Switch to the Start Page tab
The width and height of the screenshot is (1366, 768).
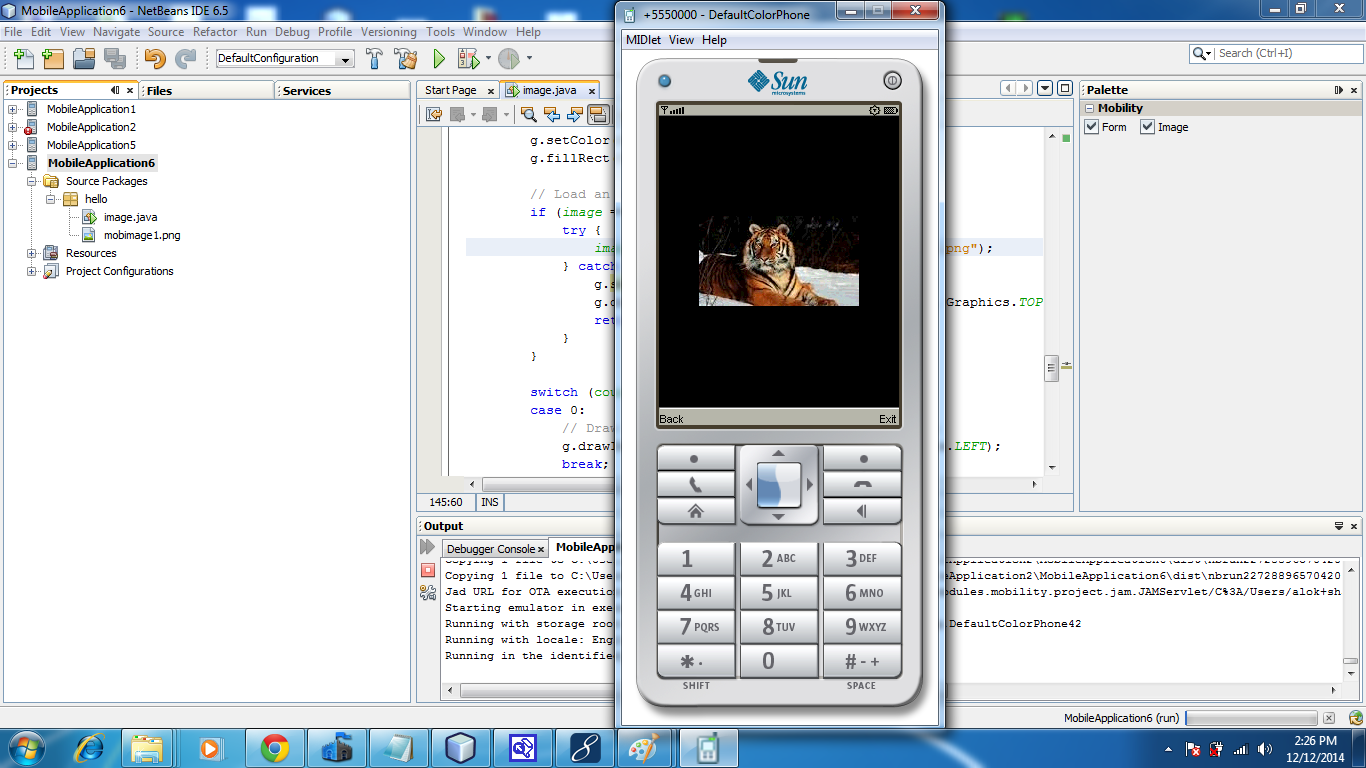click(x=450, y=90)
